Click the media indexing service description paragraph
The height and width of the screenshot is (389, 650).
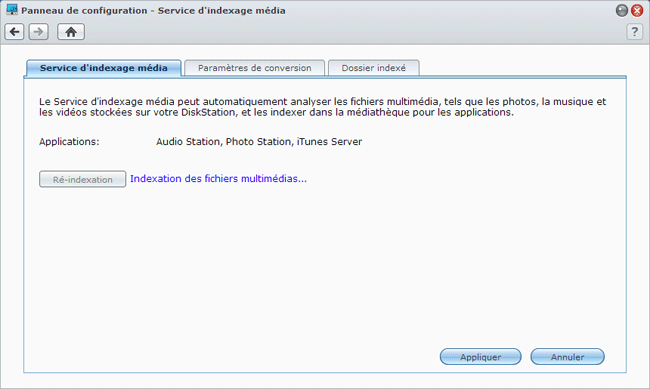coord(323,107)
